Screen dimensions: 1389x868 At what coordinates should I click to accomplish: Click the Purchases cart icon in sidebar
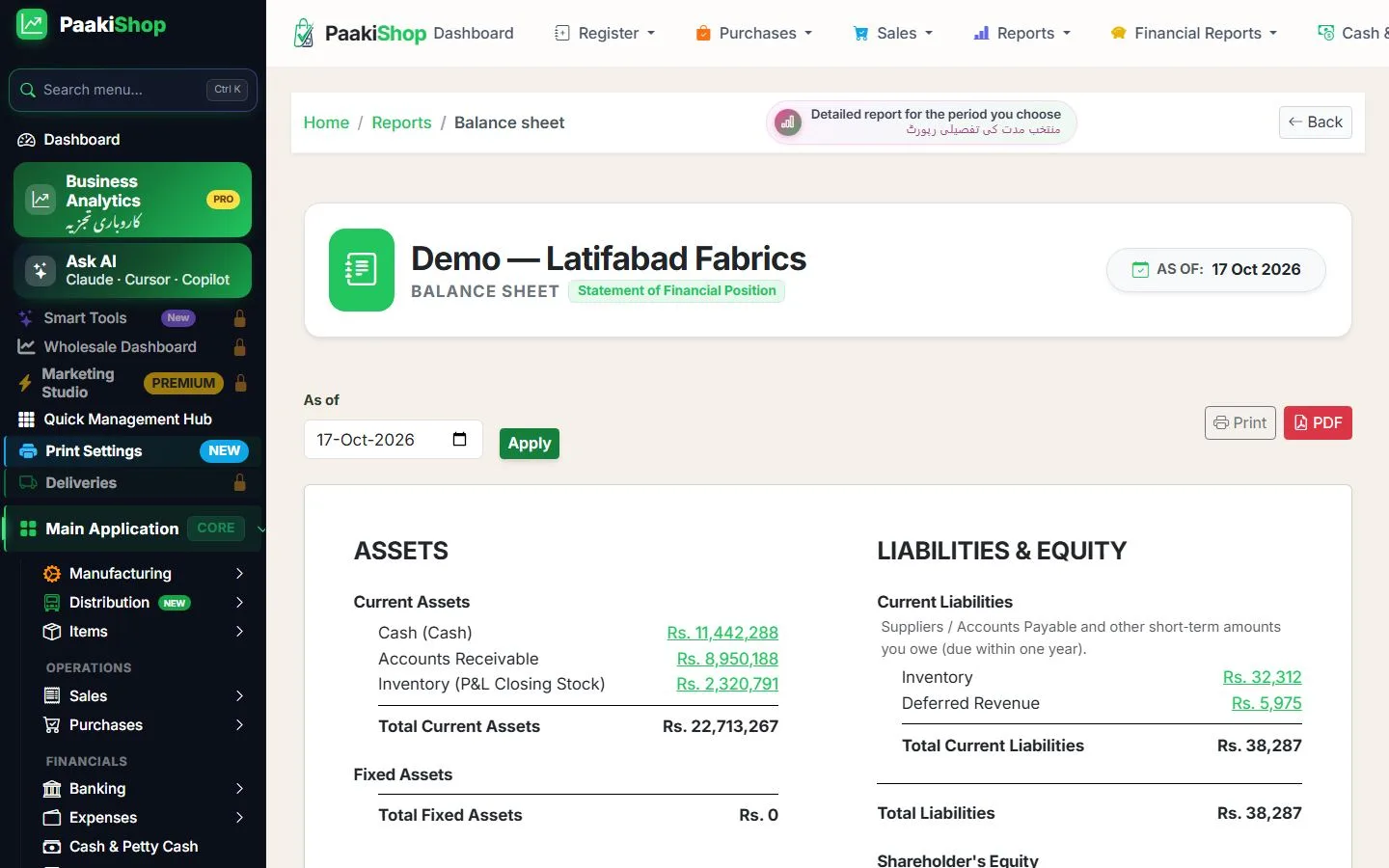(x=52, y=725)
